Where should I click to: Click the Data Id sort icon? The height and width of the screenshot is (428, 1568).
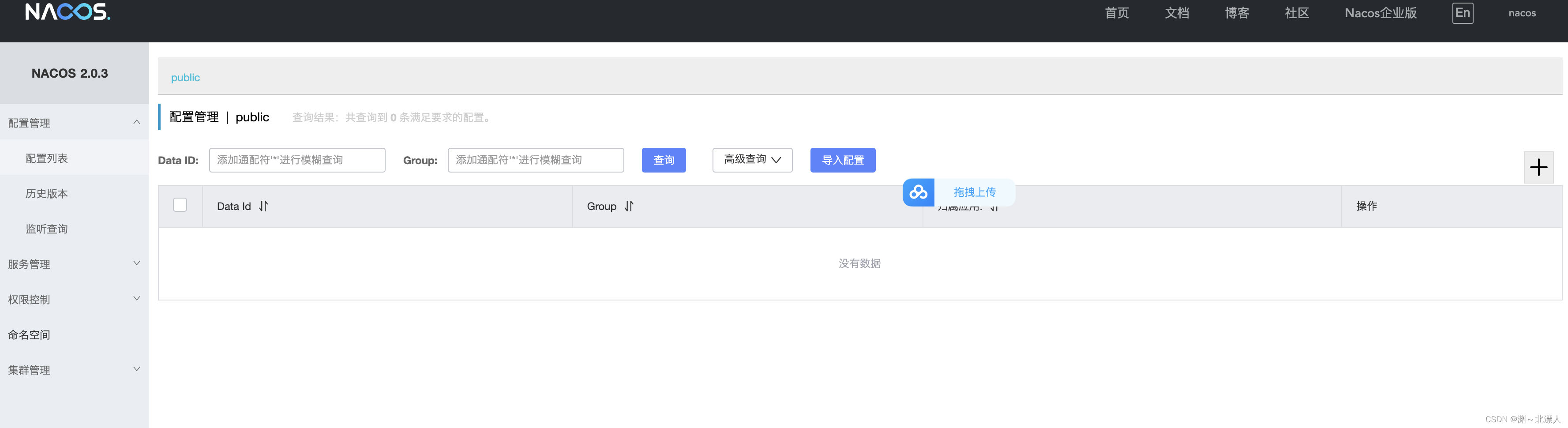pyautogui.click(x=263, y=206)
